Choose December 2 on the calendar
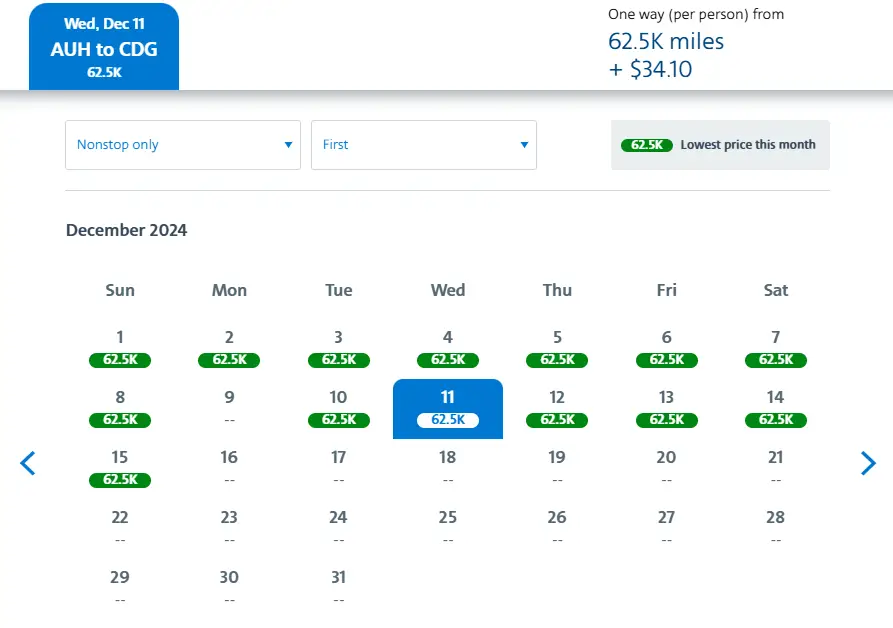This screenshot has width=893, height=628. tap(229, 348)
